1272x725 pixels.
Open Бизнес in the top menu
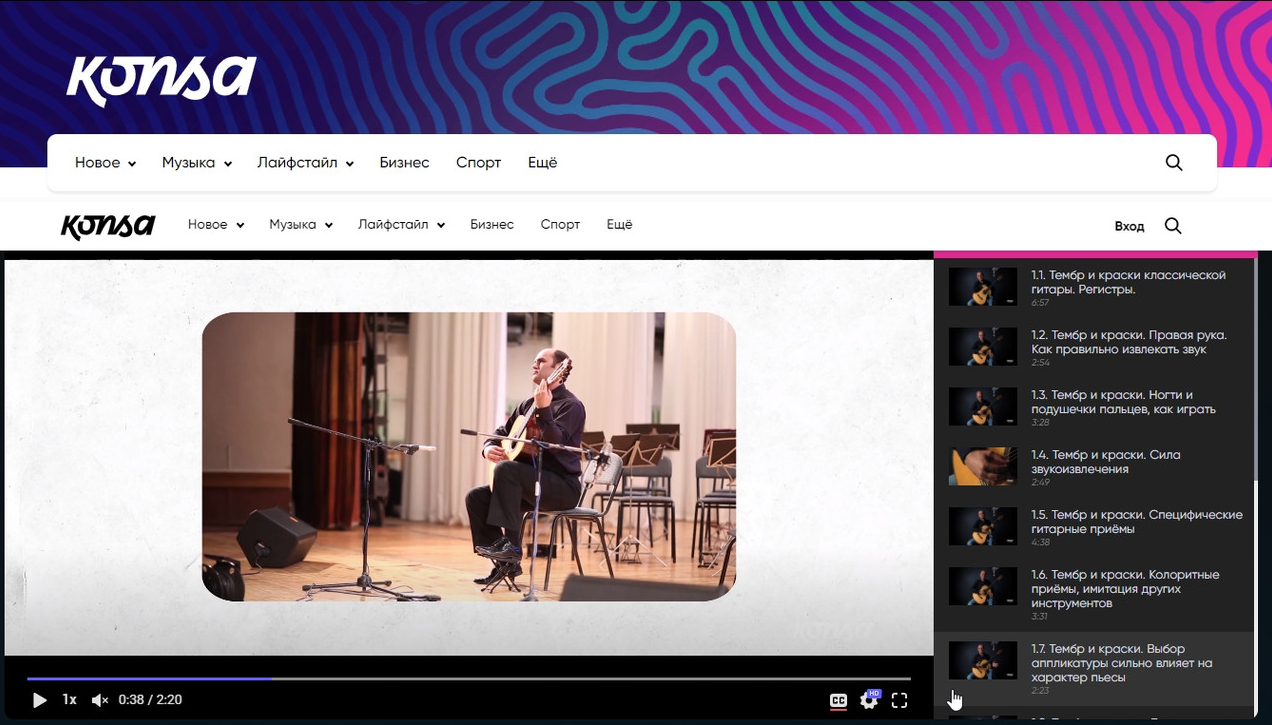(404, 163)
